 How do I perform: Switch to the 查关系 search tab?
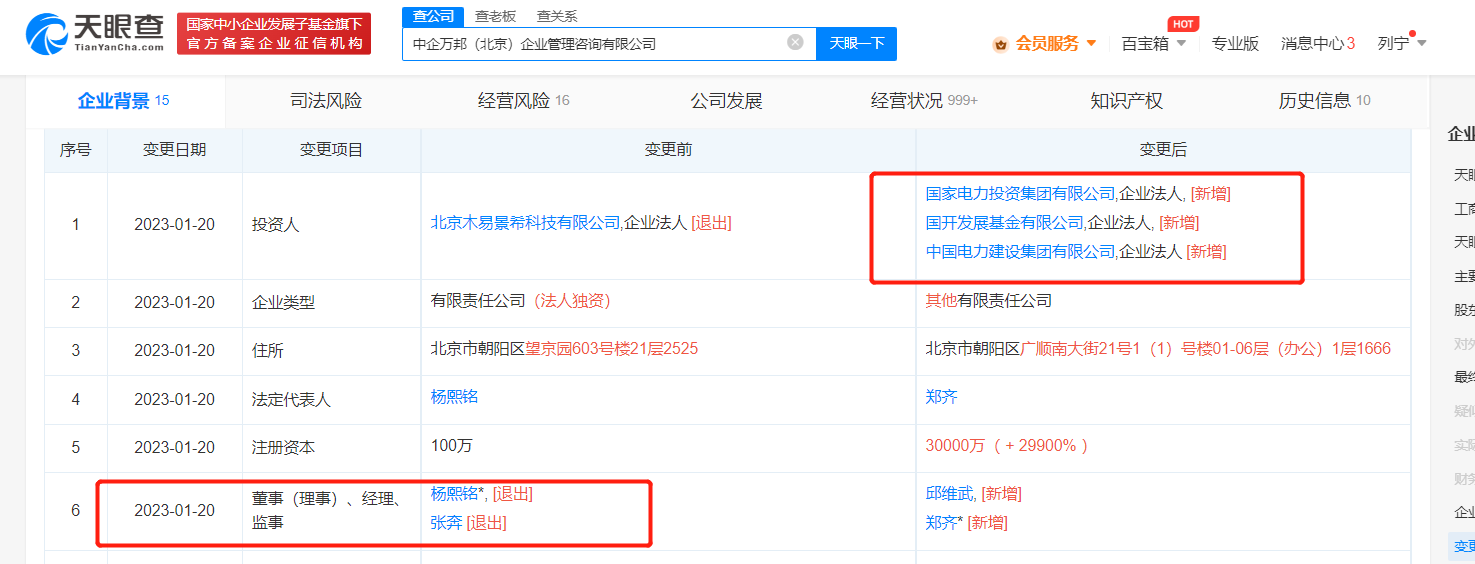tap(557, 16)
